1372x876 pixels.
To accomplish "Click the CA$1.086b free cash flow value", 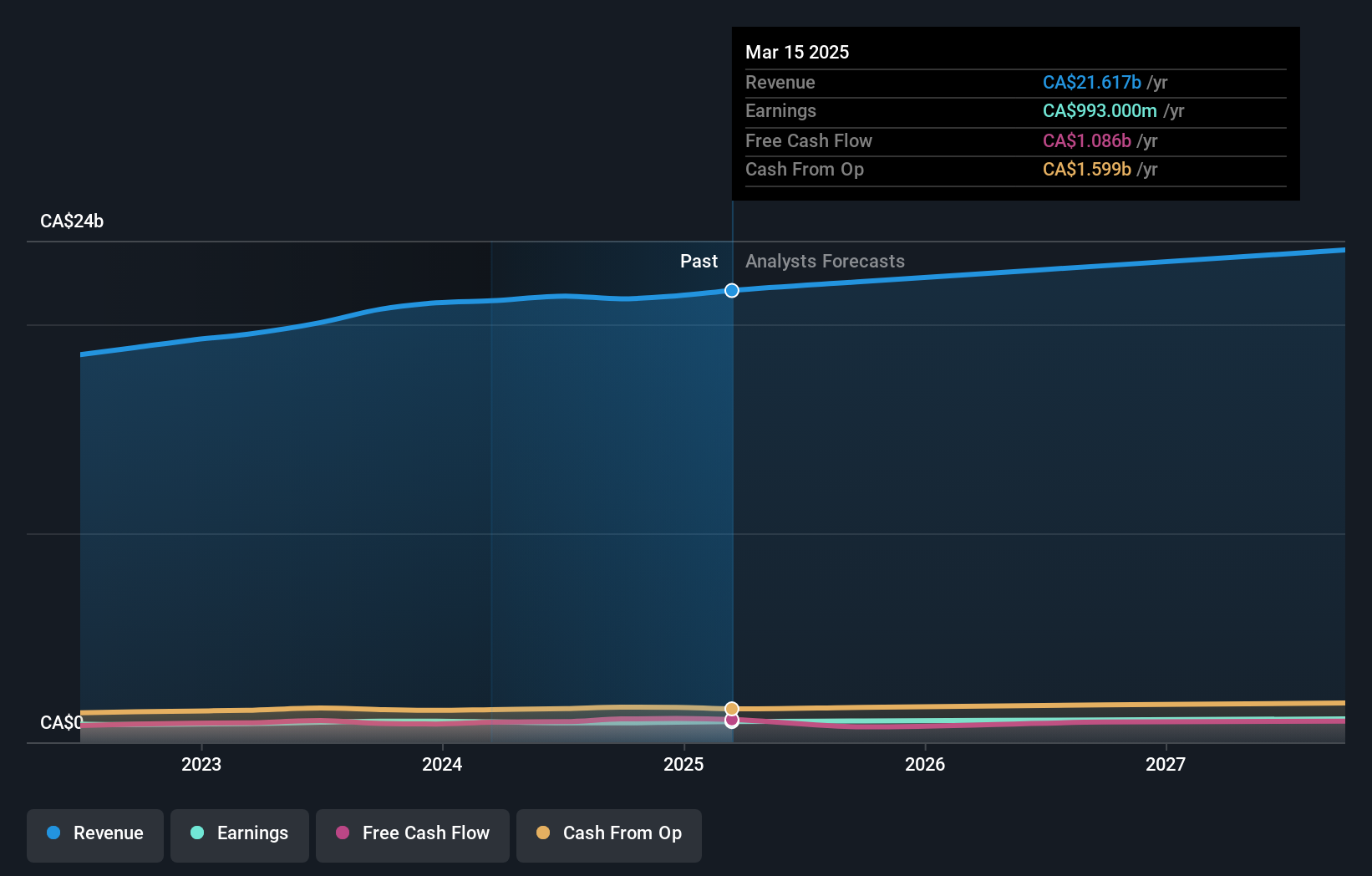I will click(x=1087, y=140).
